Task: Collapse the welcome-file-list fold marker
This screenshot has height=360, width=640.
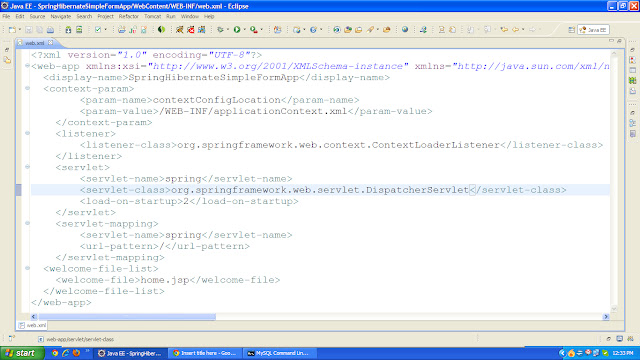Action: pos(27,268)
